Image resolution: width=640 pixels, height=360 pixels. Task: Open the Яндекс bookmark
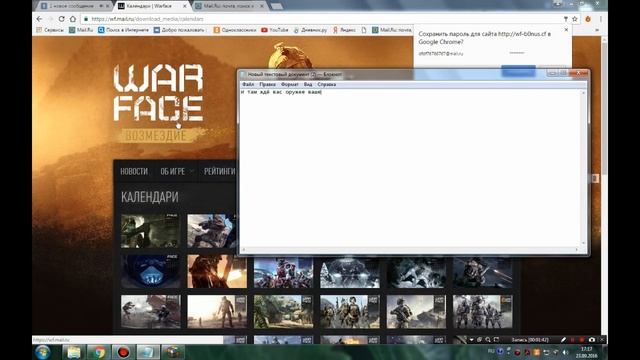344,30
